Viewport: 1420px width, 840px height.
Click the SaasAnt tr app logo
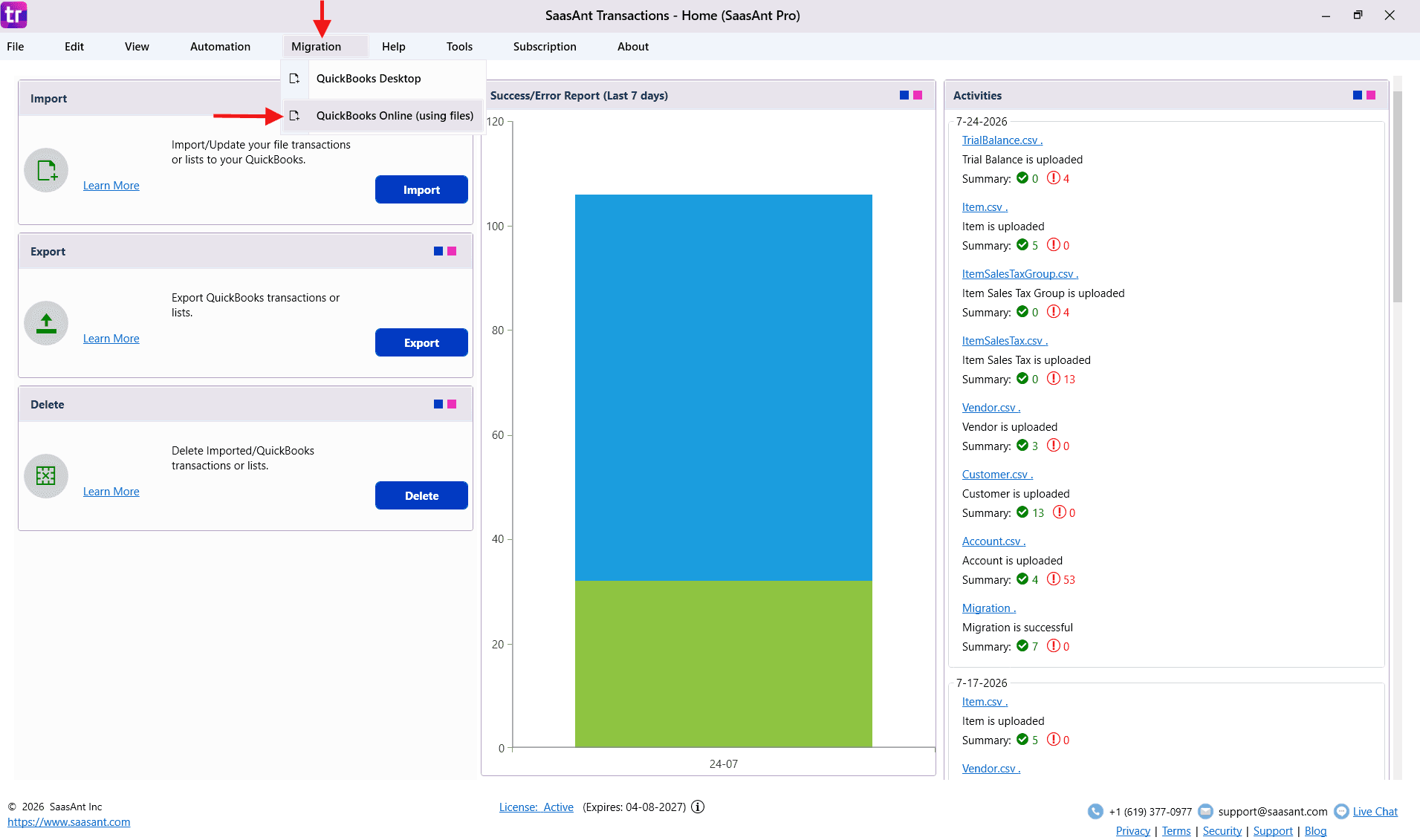[x=13, y=14]
